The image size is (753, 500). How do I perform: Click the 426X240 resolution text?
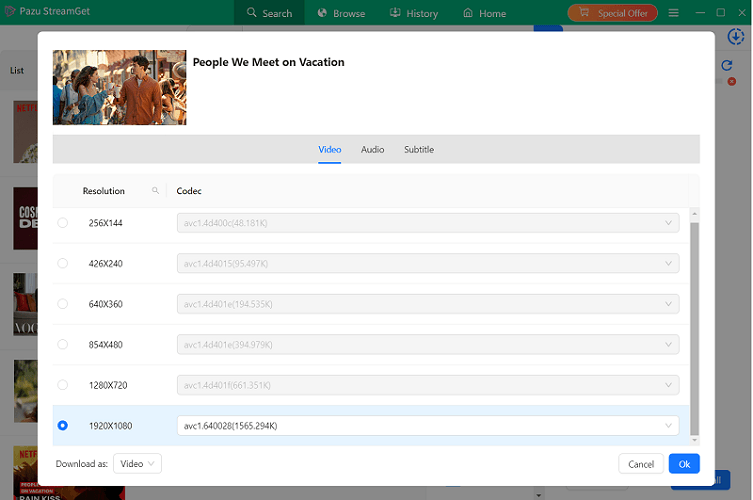pos(106,263)
